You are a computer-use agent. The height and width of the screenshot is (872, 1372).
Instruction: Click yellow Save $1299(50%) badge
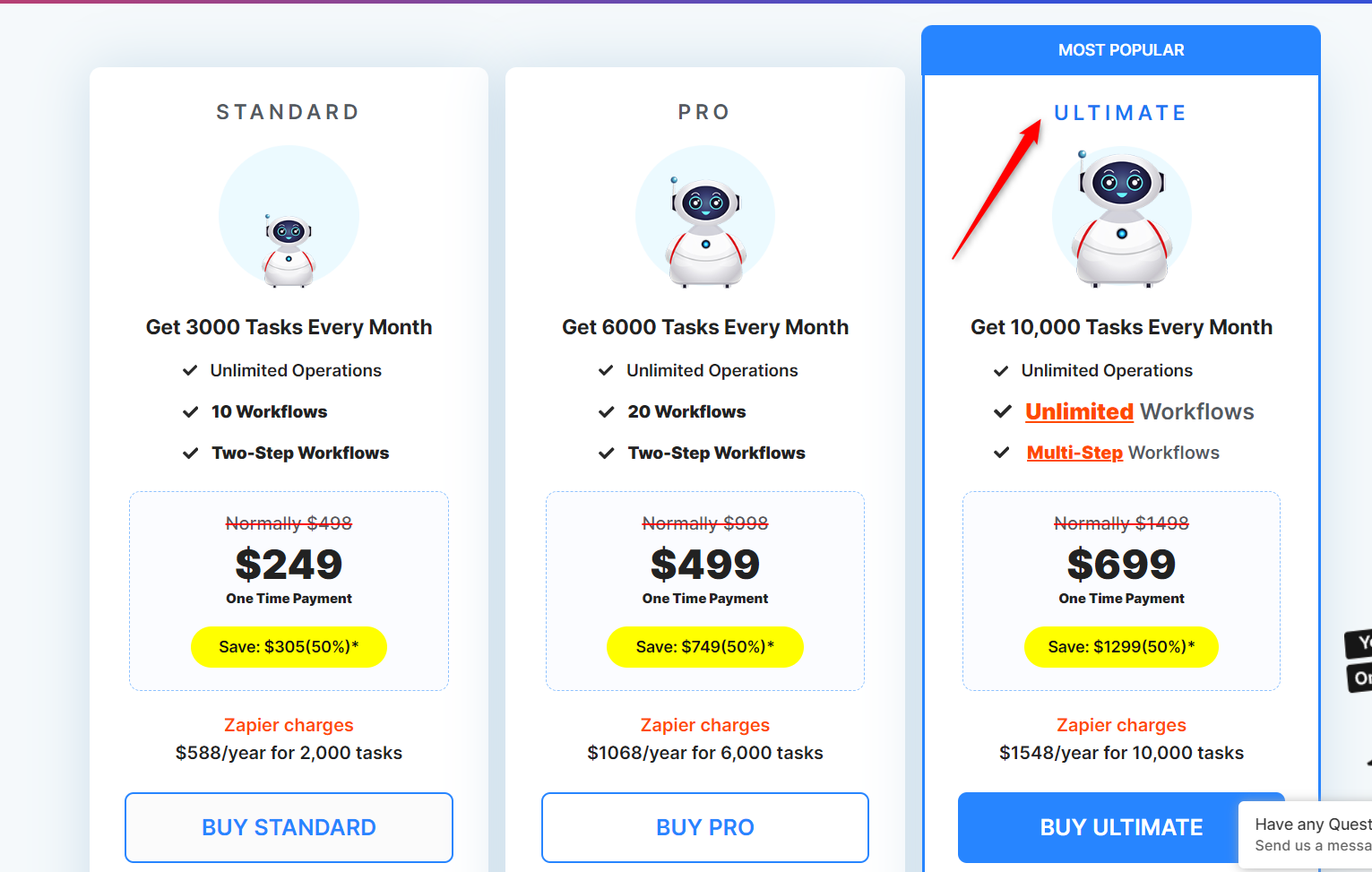(1121, 647)
